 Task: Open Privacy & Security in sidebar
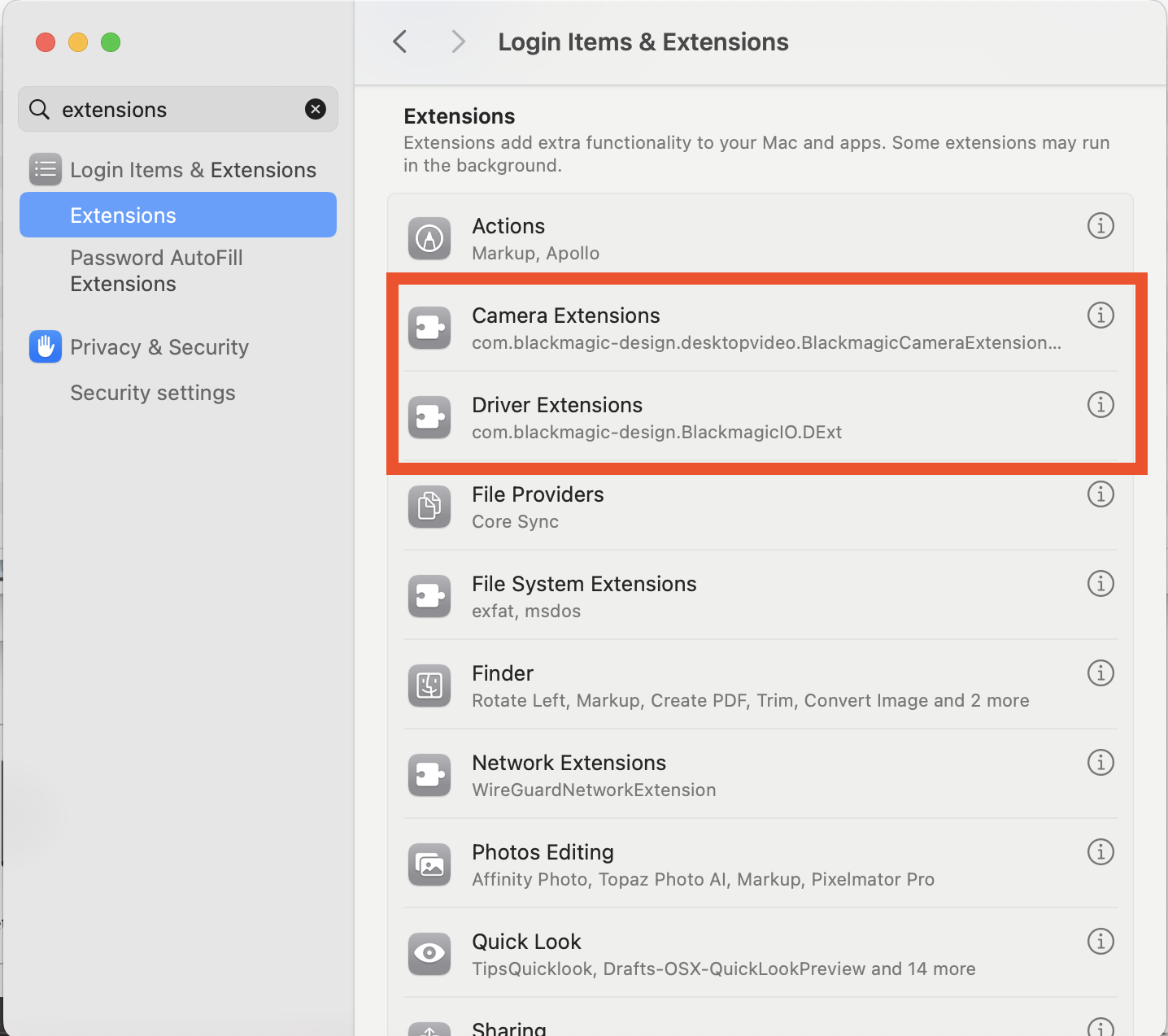[178, 346]
